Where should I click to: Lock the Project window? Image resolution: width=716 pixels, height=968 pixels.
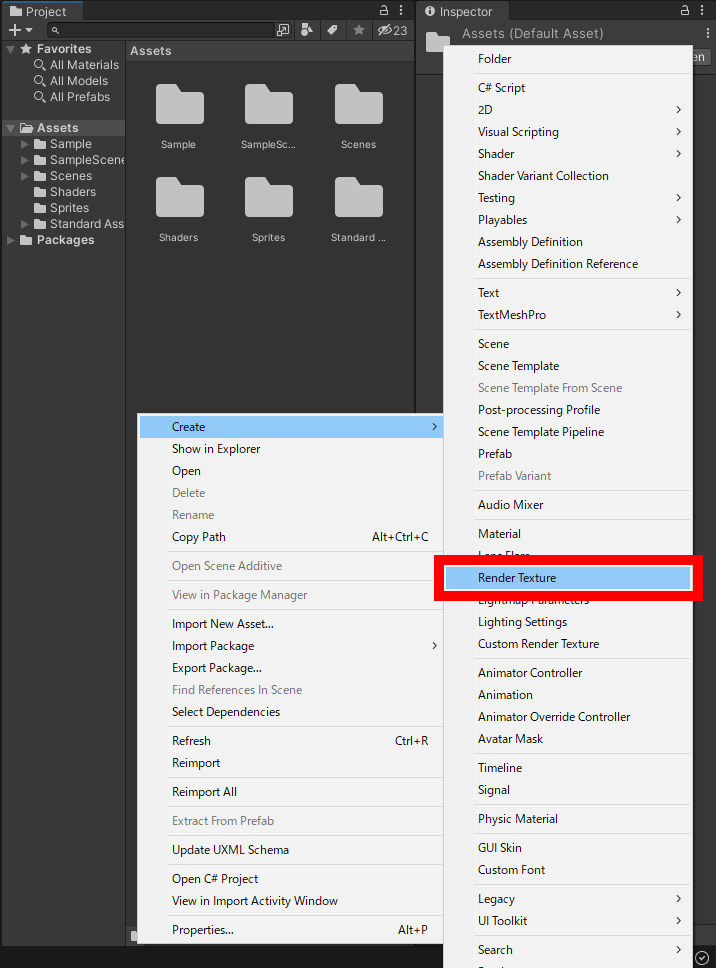(x=383, y=9)
